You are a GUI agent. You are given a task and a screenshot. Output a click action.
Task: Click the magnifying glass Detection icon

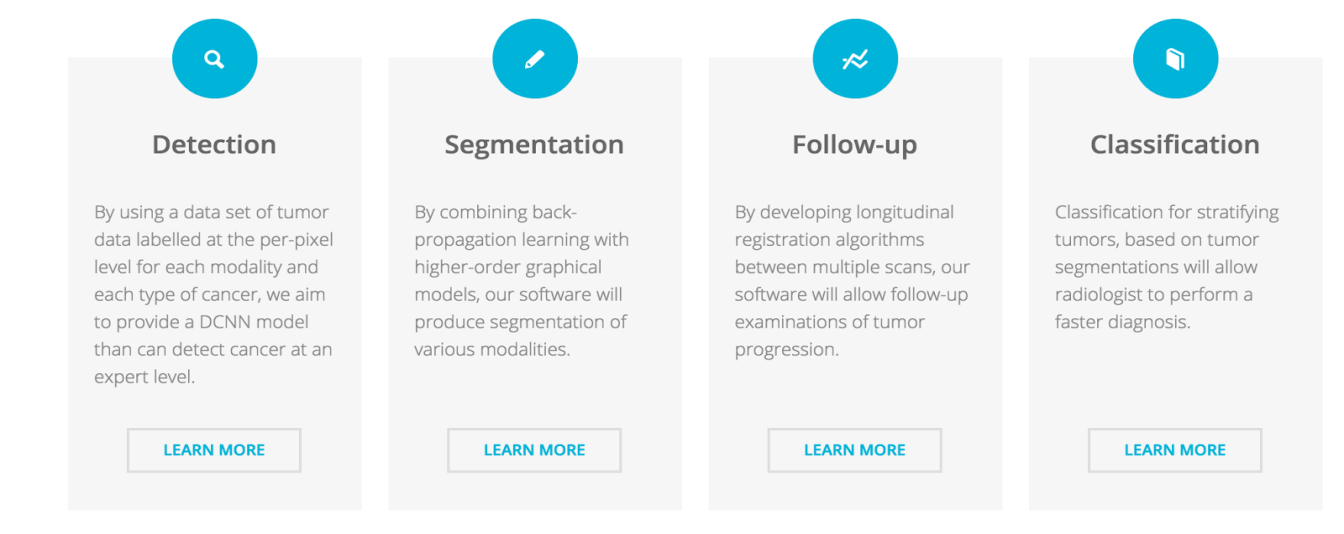click(214, 59)
